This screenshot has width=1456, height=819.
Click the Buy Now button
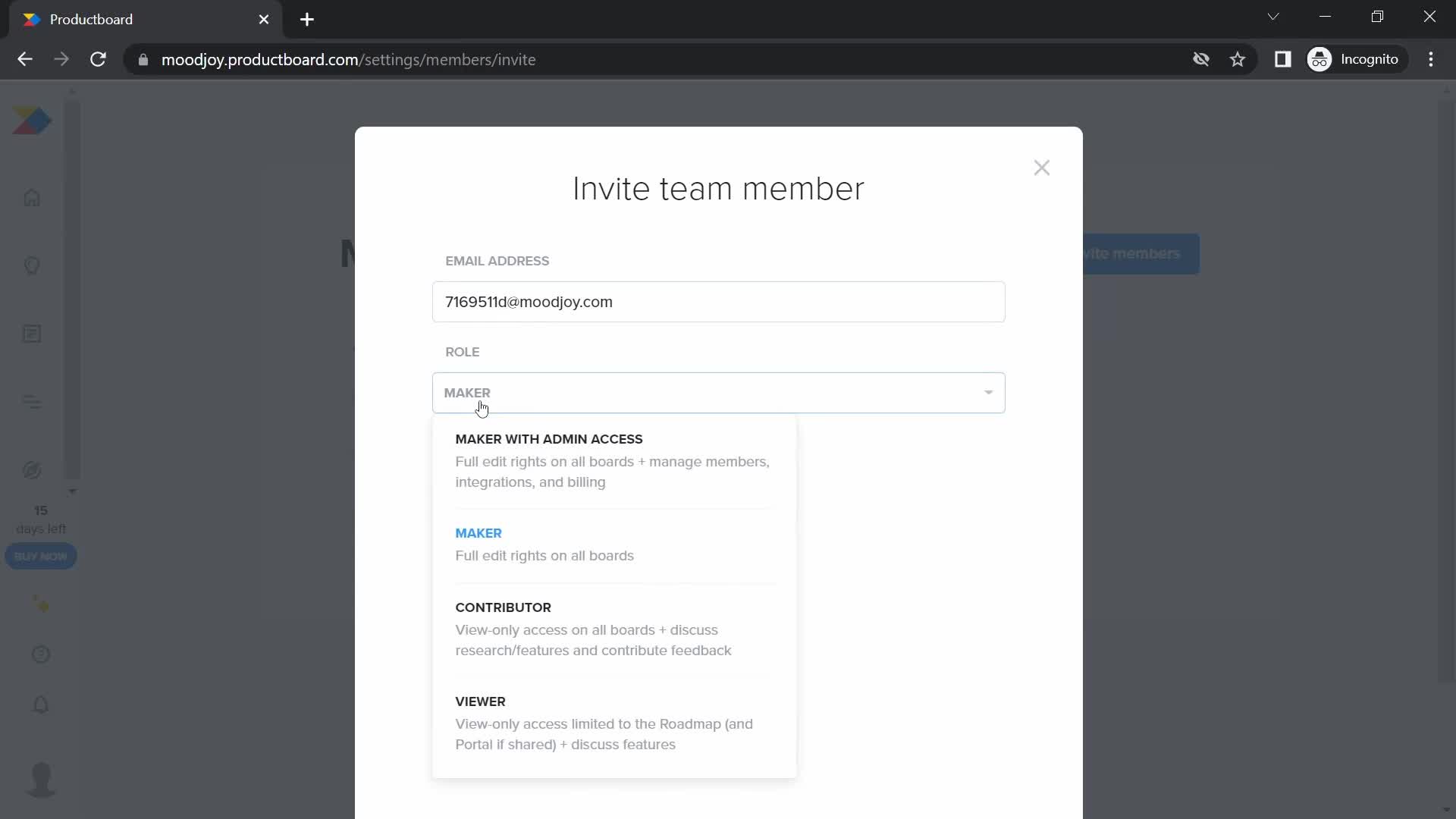(41, 557)
